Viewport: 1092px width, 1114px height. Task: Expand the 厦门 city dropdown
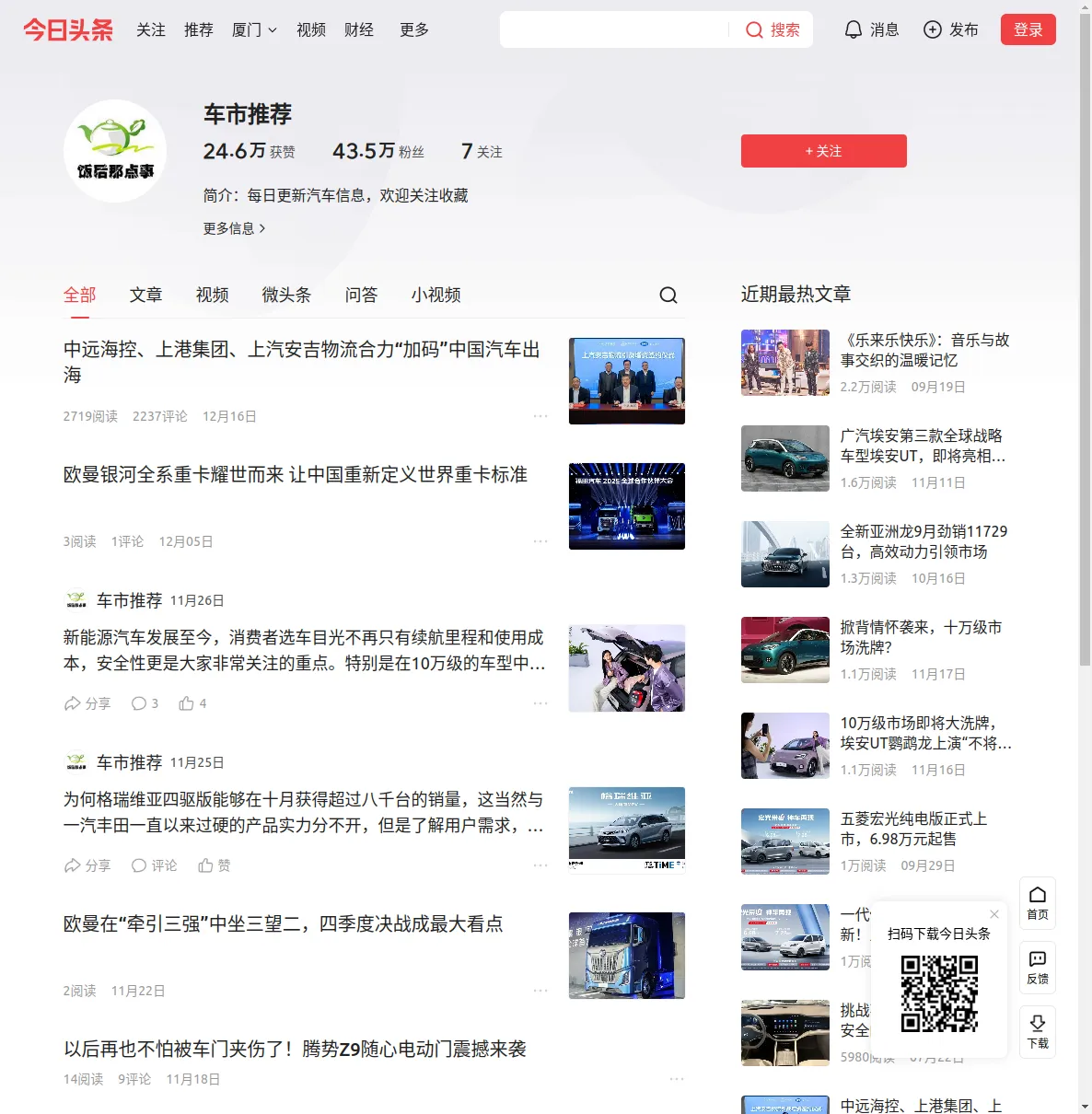pyautogui.click(x=254, y=29)
